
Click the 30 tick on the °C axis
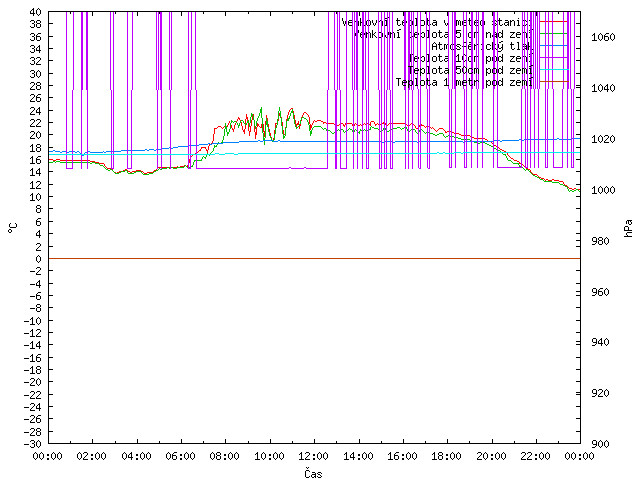[x=36, y=73]
